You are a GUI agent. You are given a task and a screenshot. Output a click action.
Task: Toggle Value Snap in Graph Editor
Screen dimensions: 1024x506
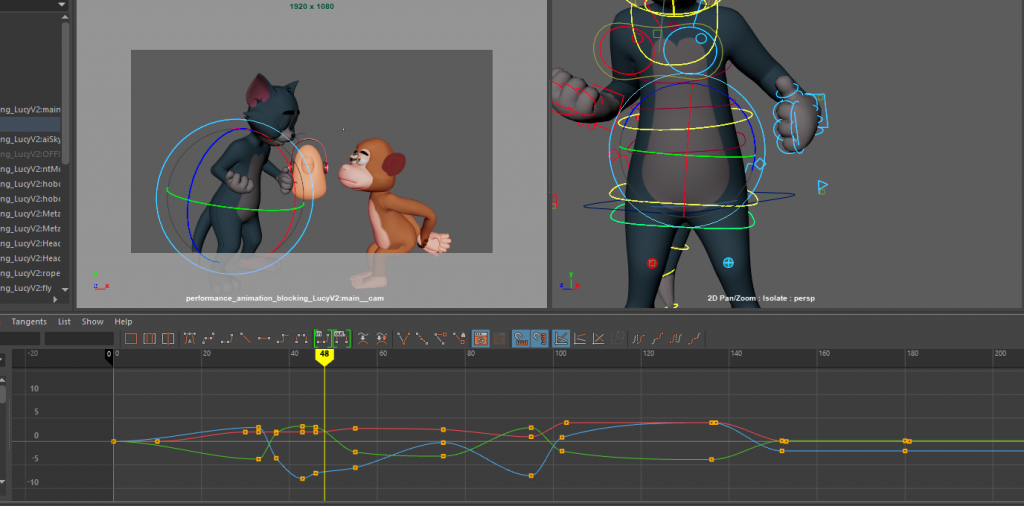[539, 338]
